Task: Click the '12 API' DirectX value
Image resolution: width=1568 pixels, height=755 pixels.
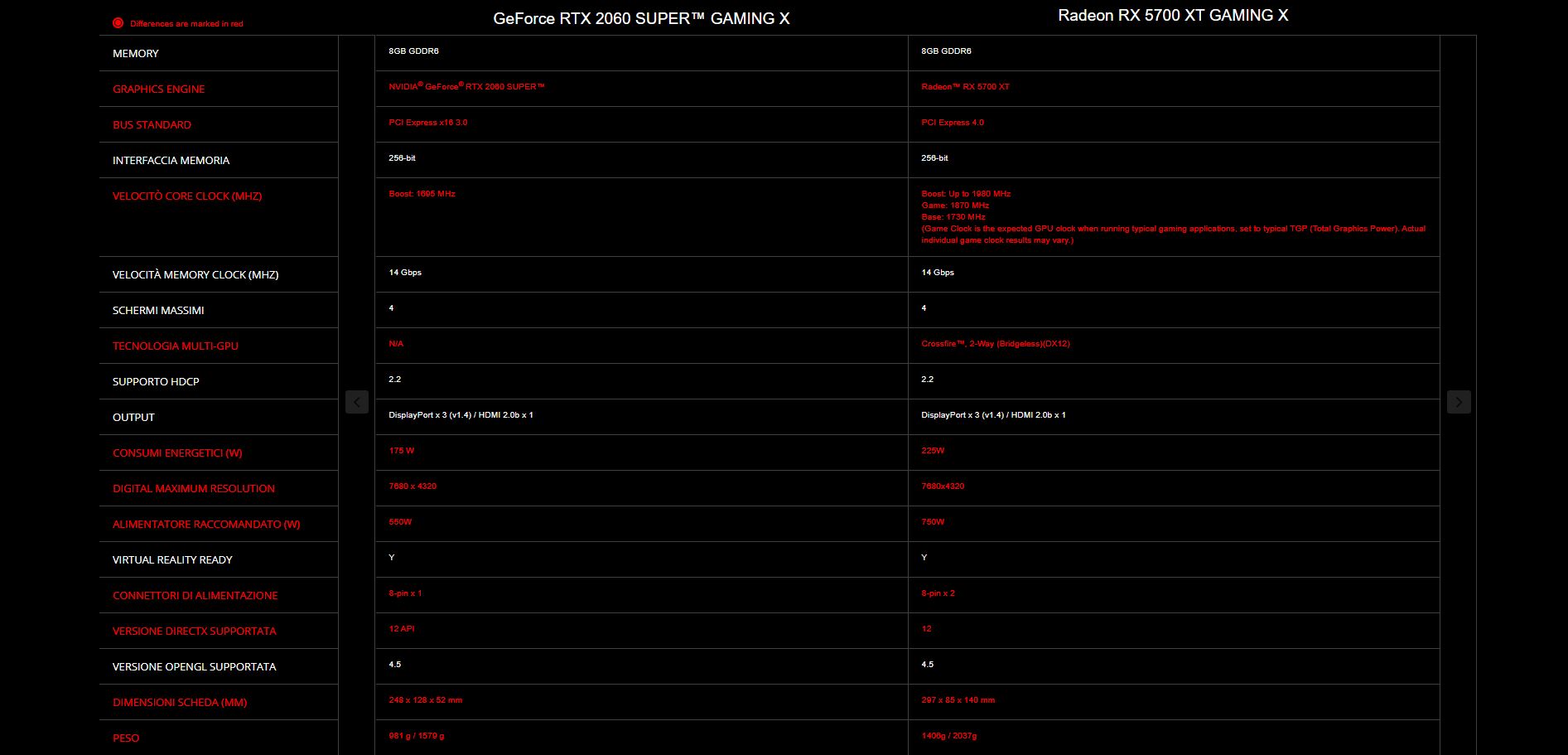Action: click(402, 628)
